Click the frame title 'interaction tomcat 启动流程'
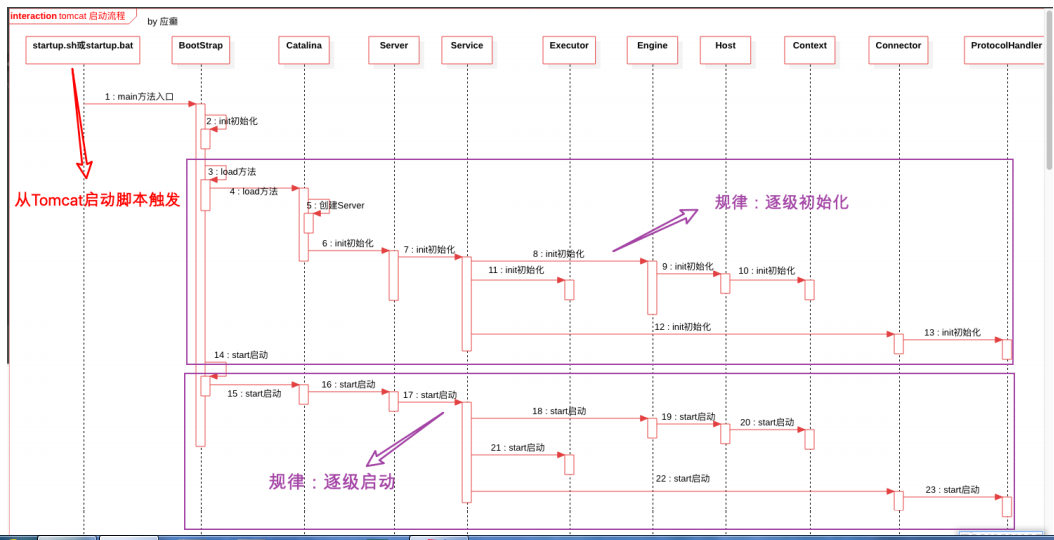1054x540 pixels. coord(68,15)
